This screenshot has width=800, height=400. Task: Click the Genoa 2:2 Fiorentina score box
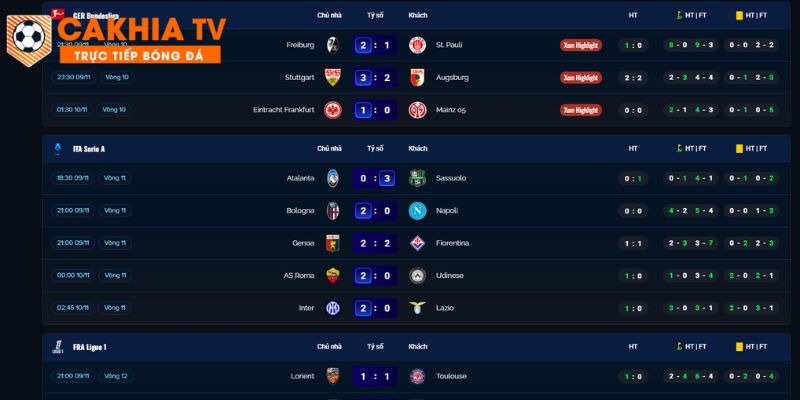coord(375,243)
